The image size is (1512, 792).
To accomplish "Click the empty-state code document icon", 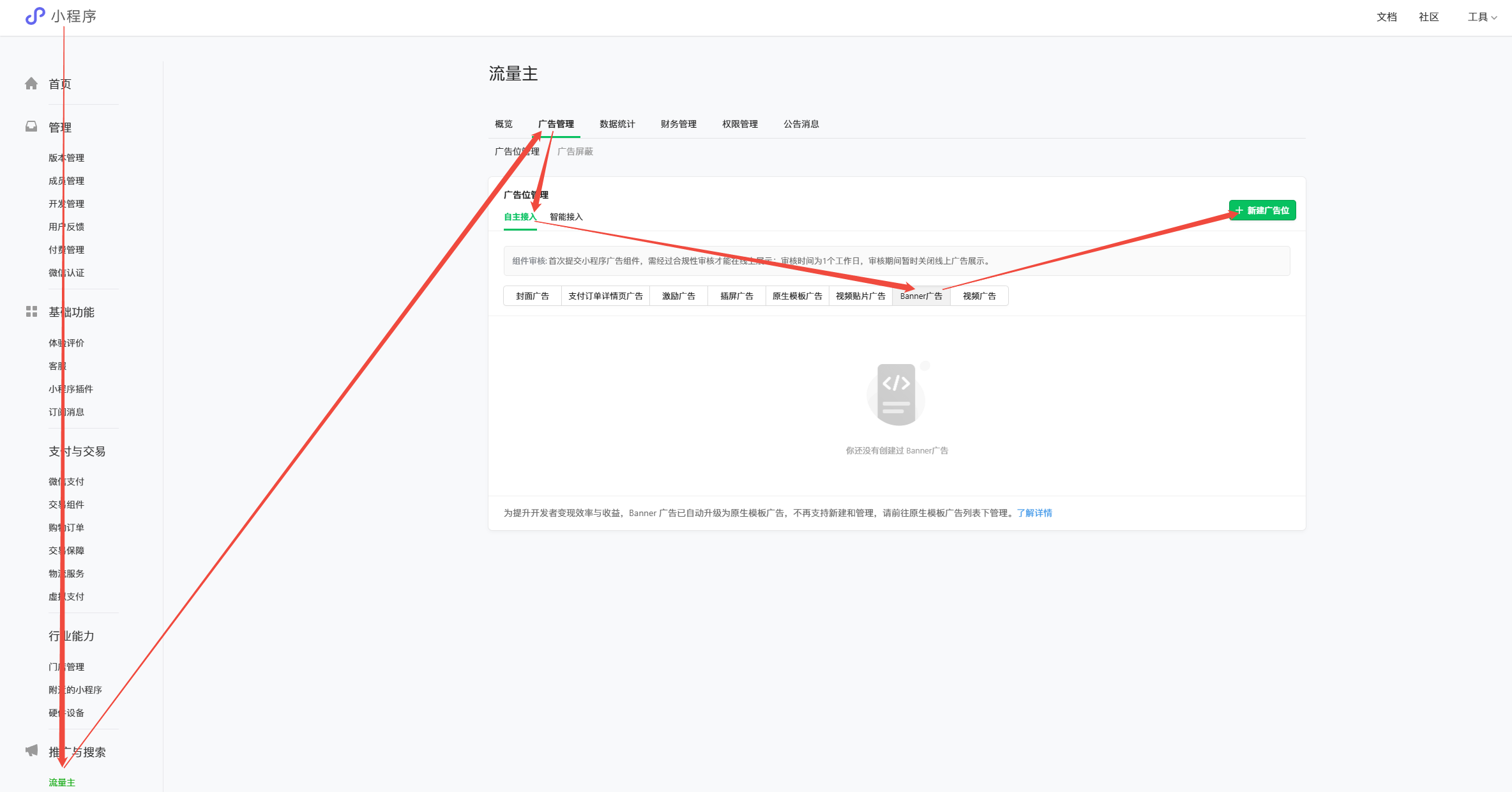I will (896, 395).
